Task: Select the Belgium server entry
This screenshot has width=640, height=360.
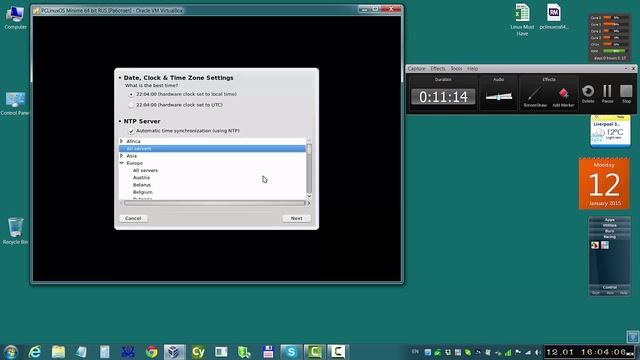Action: click(142, 192)
